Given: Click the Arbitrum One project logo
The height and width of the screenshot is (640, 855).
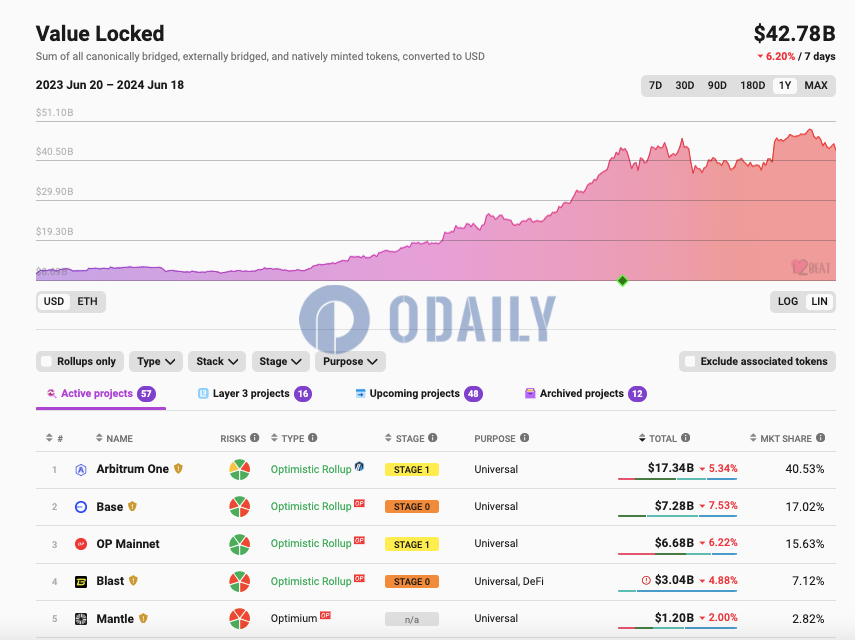Looking at the screenshot, I should [x=81, y=469].
